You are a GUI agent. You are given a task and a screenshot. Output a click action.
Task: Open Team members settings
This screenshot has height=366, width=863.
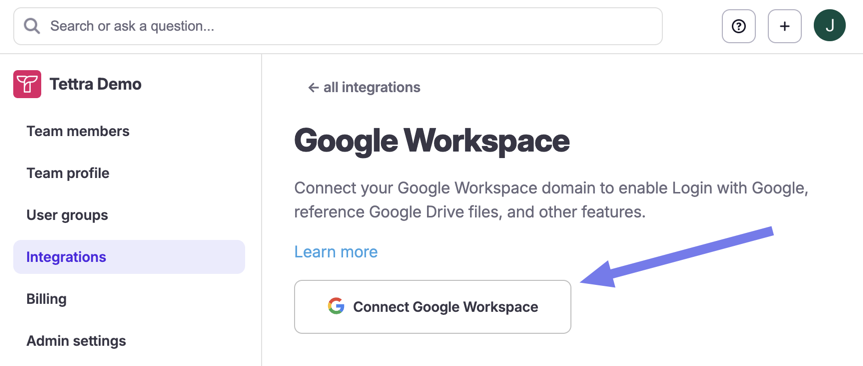[78, 132]
